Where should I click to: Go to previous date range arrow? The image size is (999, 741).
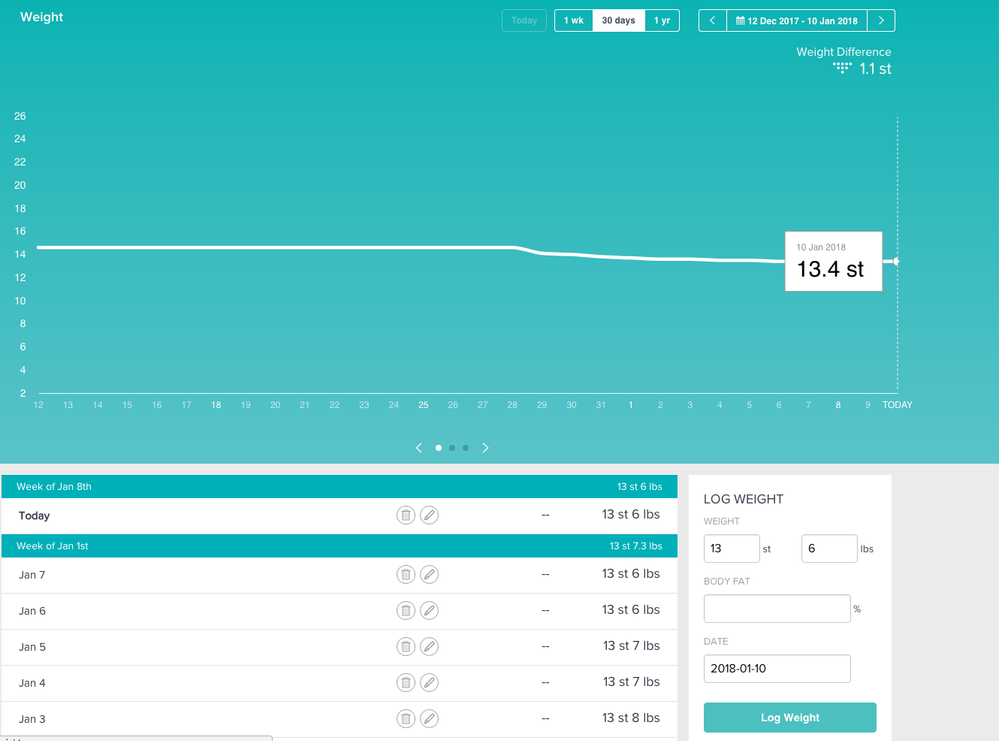coord(712,21)
